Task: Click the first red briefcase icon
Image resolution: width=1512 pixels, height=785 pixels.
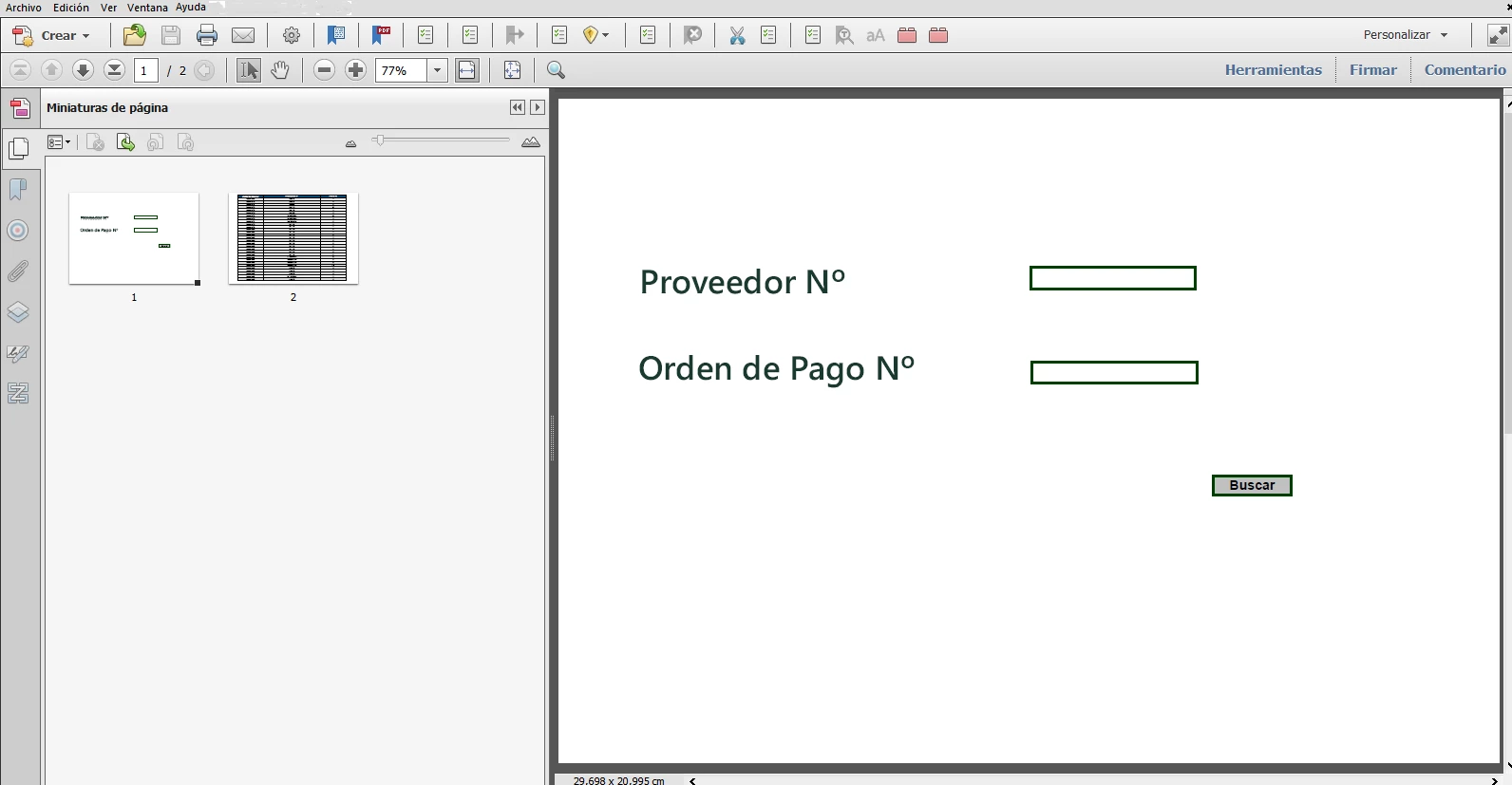Action: (907, 35)
